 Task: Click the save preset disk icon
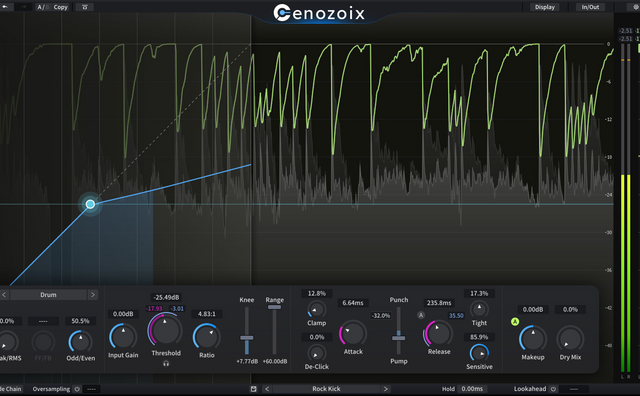tap(253, 389)
